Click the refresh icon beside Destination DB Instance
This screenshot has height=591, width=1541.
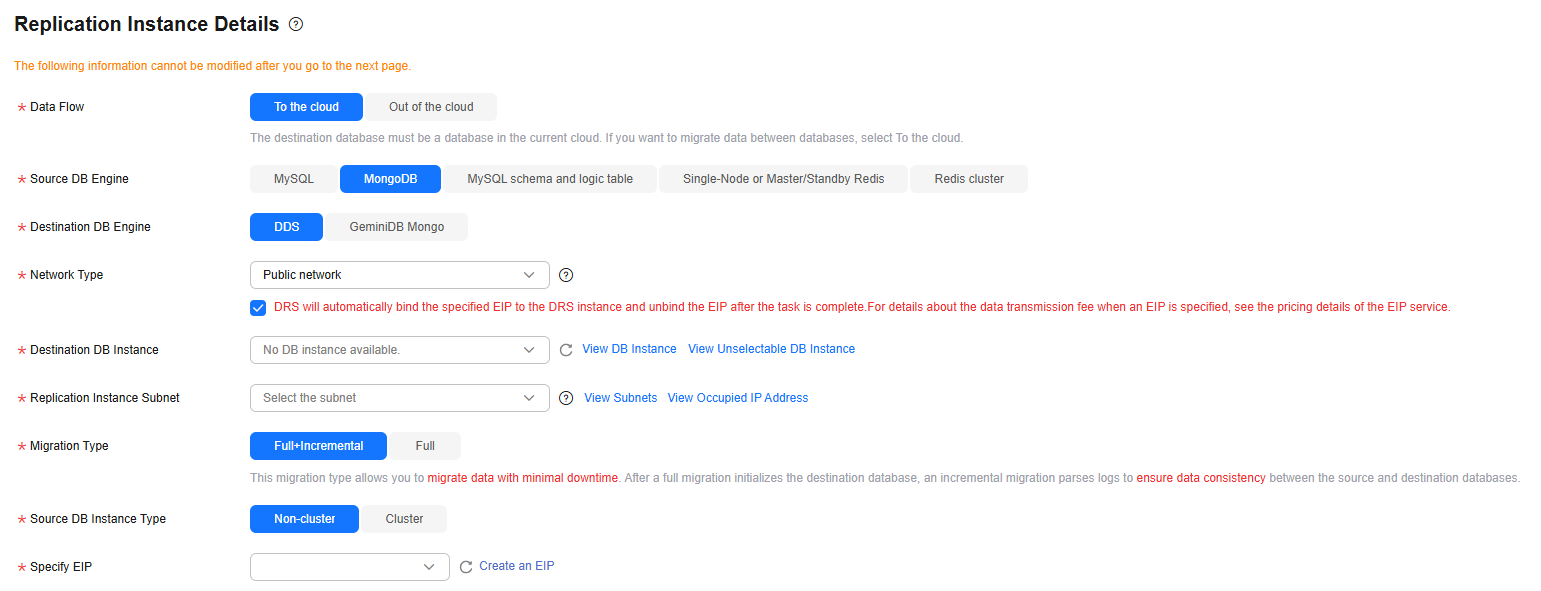coord(566,350)
